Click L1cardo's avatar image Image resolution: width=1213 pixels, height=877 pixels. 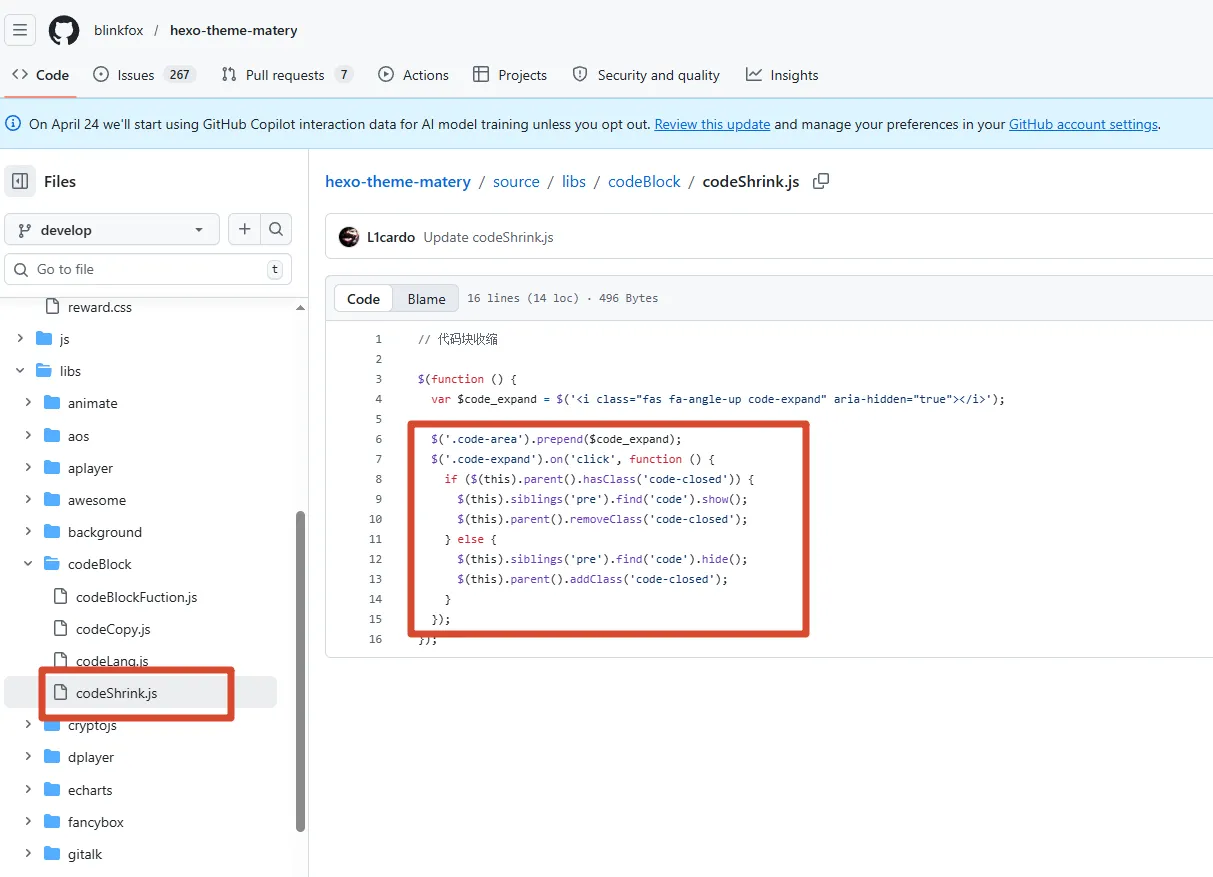pos(349,237)
